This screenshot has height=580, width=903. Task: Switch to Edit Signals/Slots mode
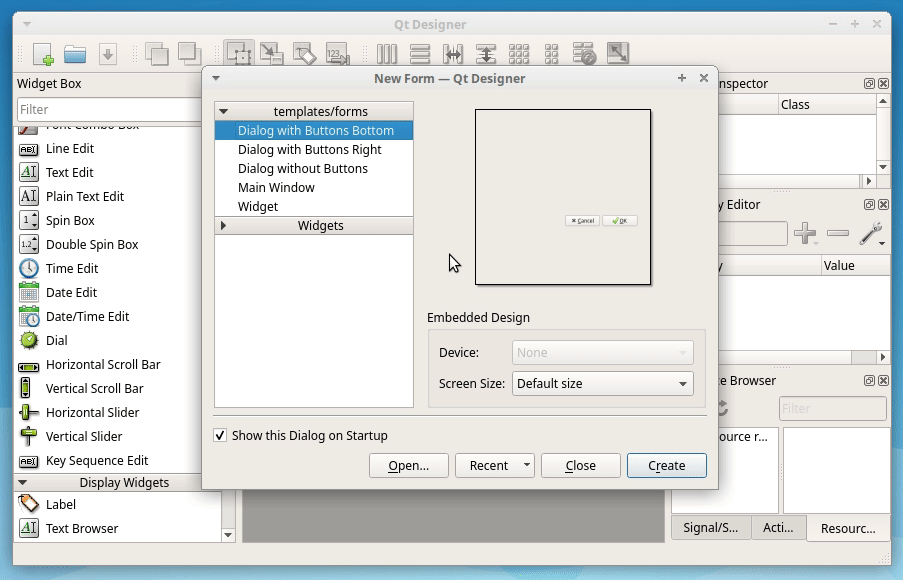[272, 53]
